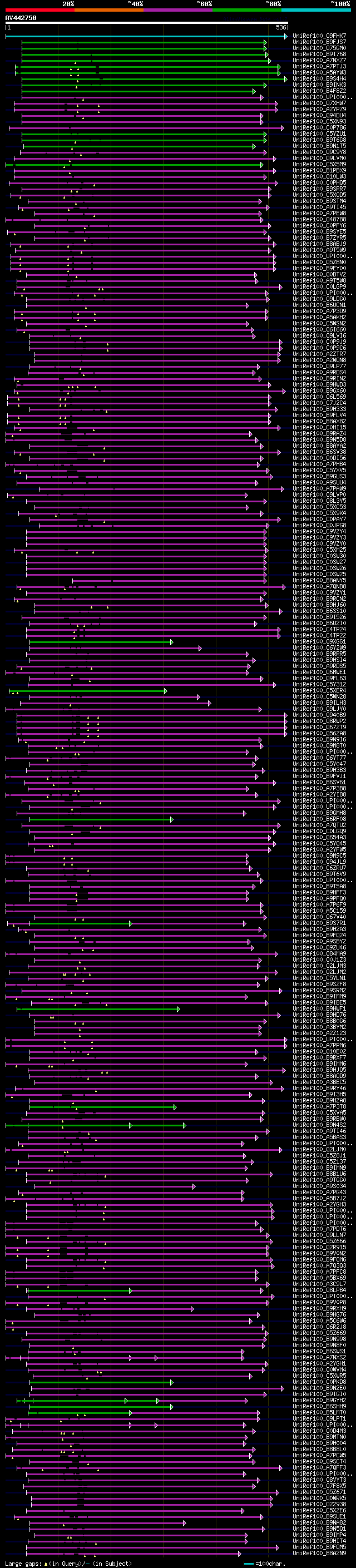Click the UniRef100_C0P786 label
Screen dimensions: 356x1568
click(x=319, y=128)
